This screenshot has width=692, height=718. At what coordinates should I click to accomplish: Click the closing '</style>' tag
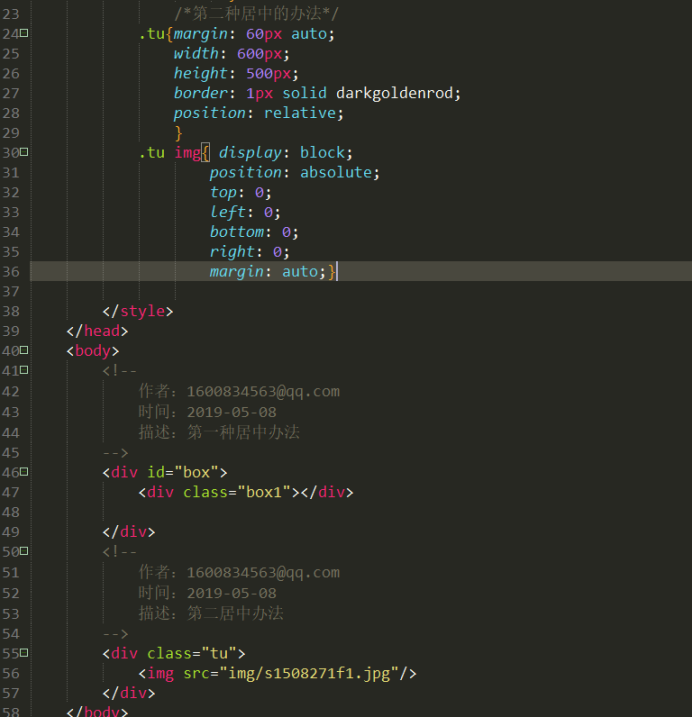(138, 311)
